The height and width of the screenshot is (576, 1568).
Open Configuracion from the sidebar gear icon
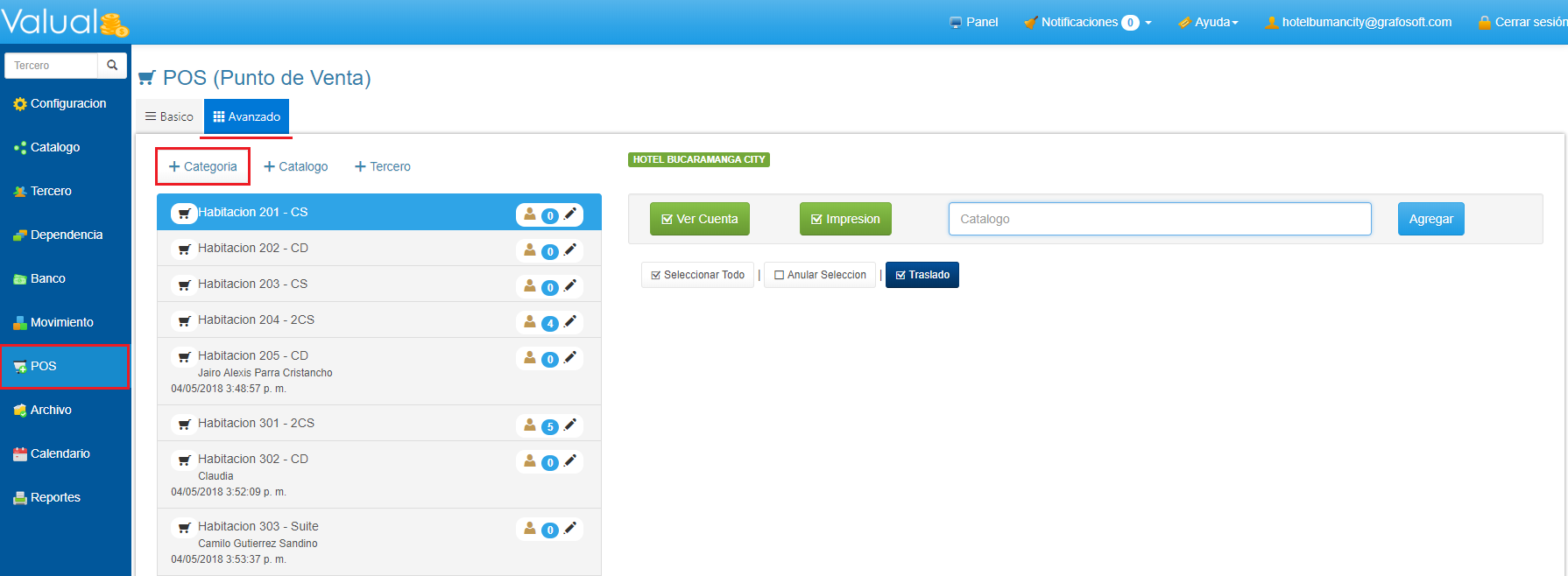click(x=20, y=104)
